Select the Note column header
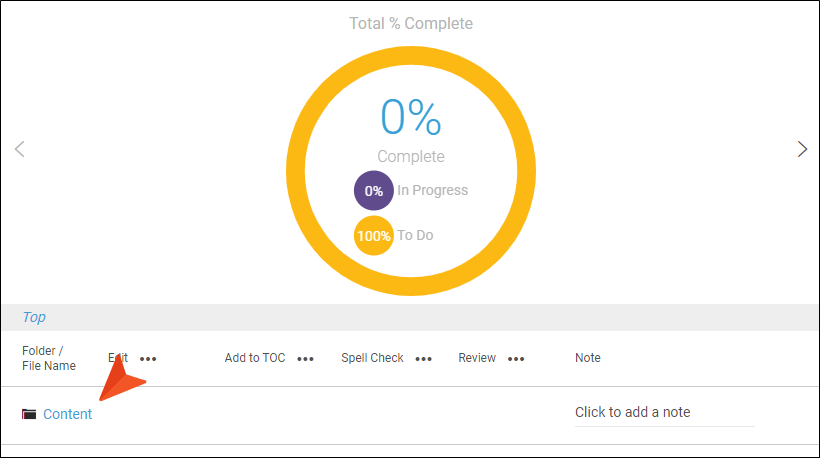The height and width of the screenshot is (458, 820). pos(588,358)
